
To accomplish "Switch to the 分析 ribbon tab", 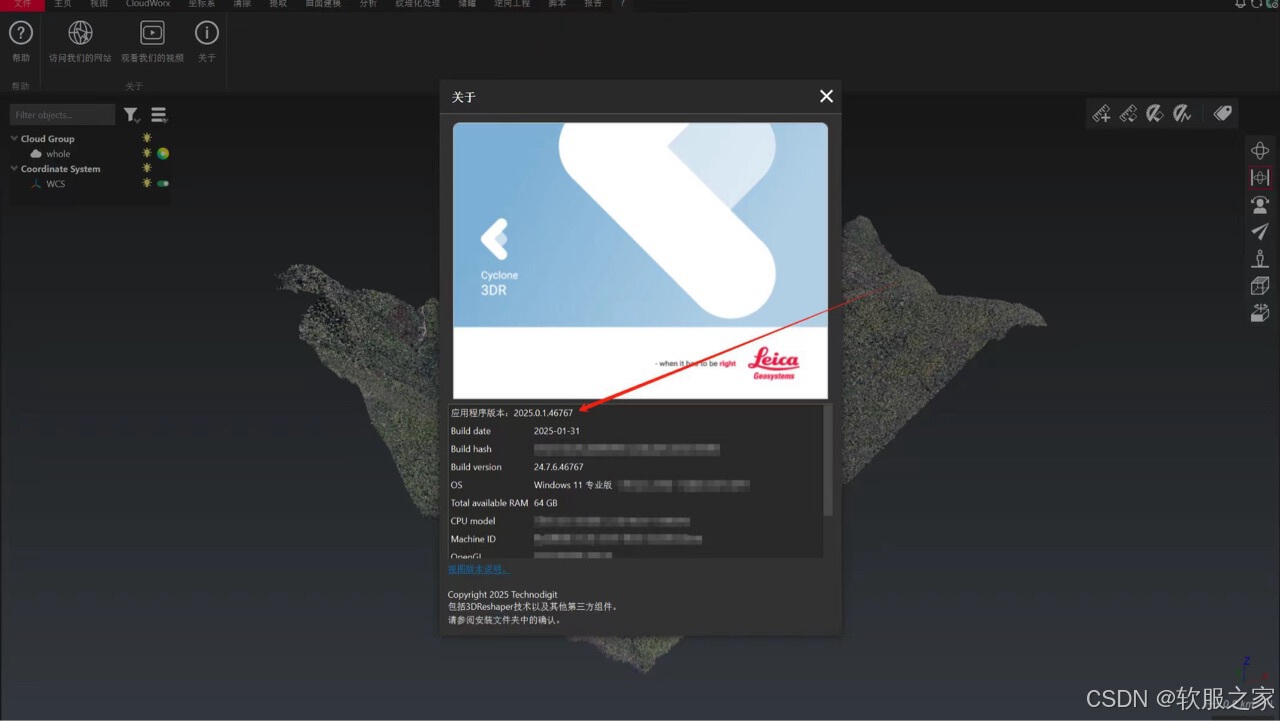I will click(x=368, y=4).
